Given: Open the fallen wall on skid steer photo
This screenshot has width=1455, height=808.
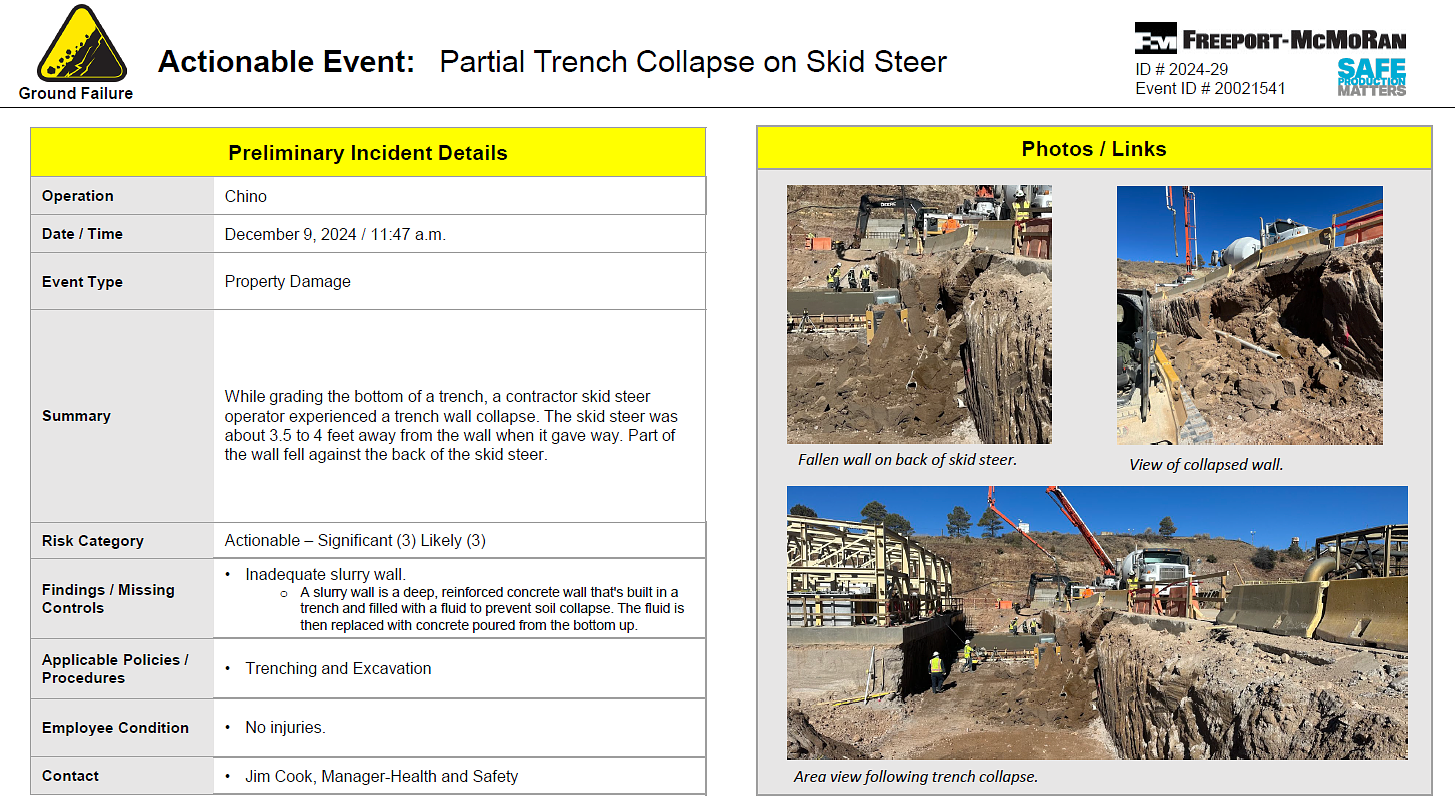Looking at the screenshot, I should (x=919, y=314).
